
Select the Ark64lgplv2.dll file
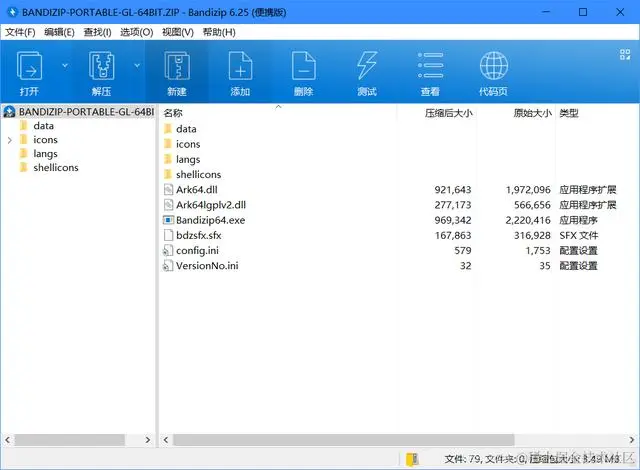click(x=211, y=205)
